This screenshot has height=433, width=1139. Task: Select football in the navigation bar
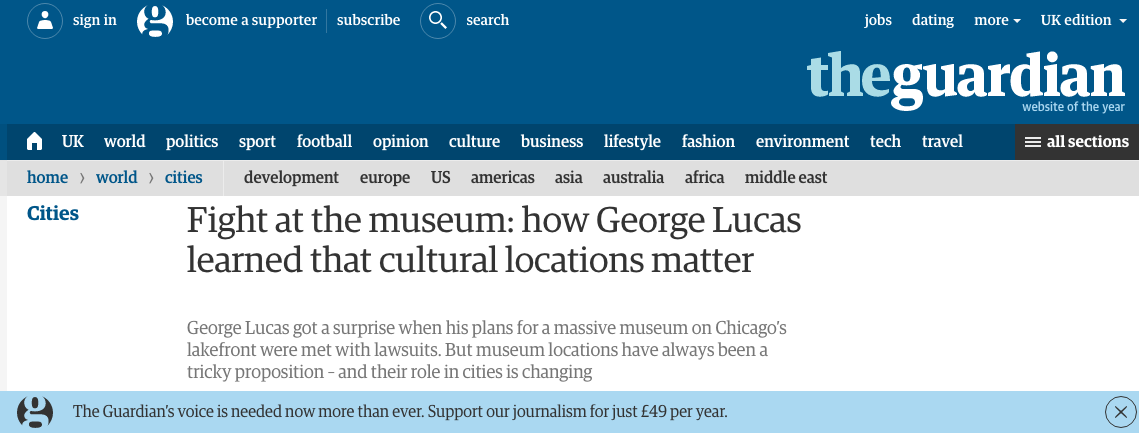tap(324, 142)
